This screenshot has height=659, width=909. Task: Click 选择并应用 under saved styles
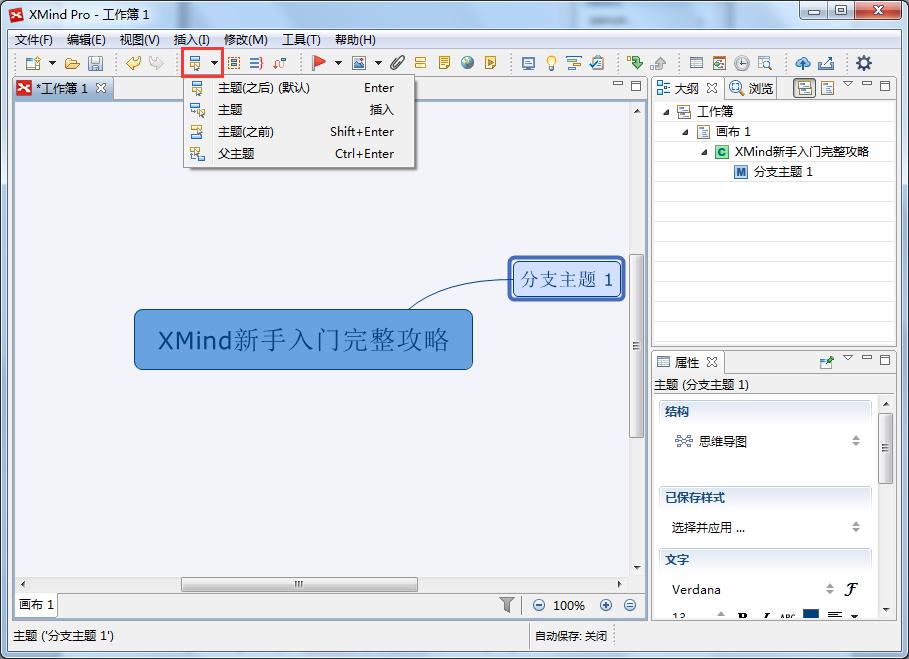click(705, 524)
